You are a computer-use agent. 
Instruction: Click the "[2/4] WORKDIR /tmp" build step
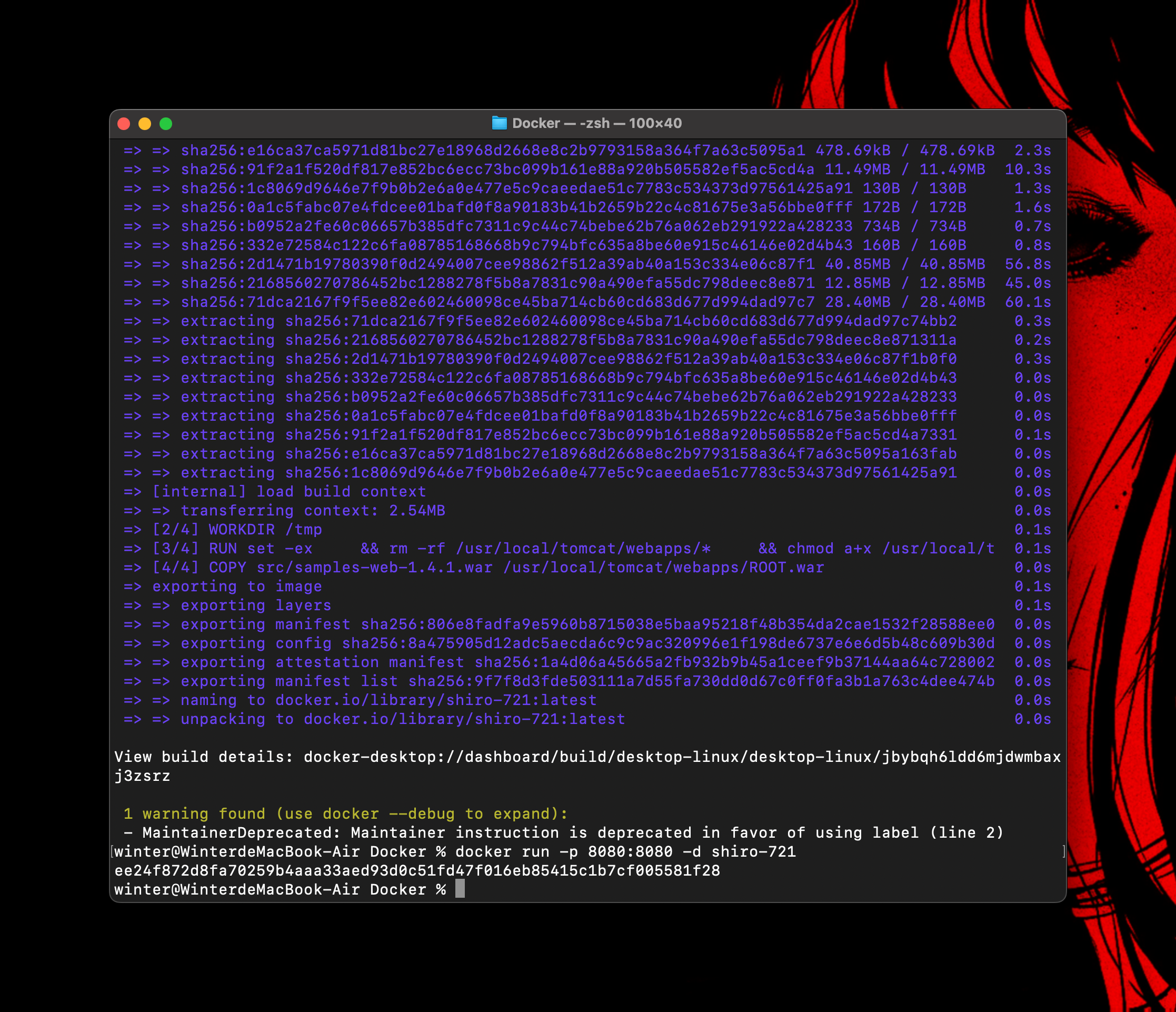pyautogui.click(x=237, y=530)
